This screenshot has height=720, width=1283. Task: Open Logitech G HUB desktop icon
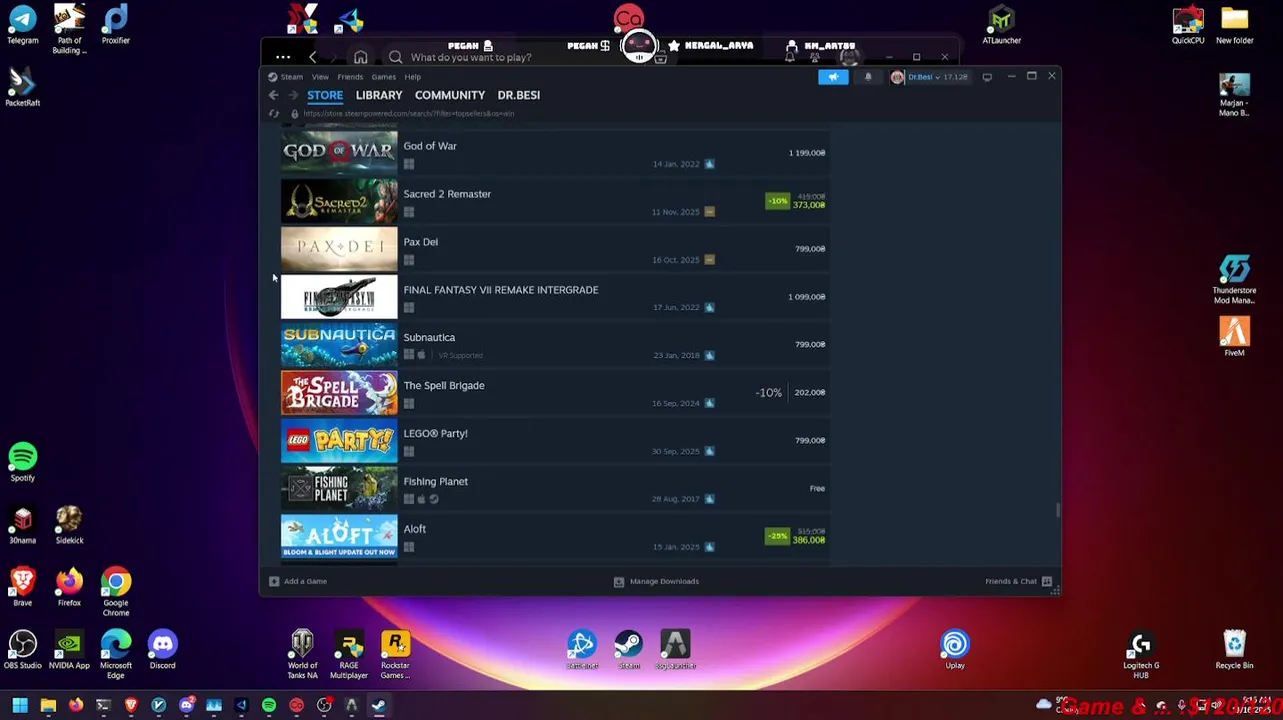1141,654
